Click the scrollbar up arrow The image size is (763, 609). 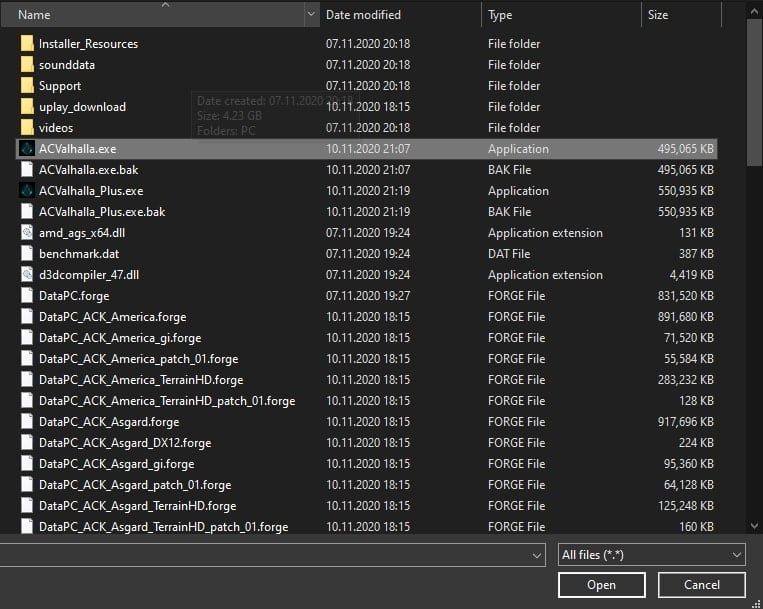click(754, 11)
